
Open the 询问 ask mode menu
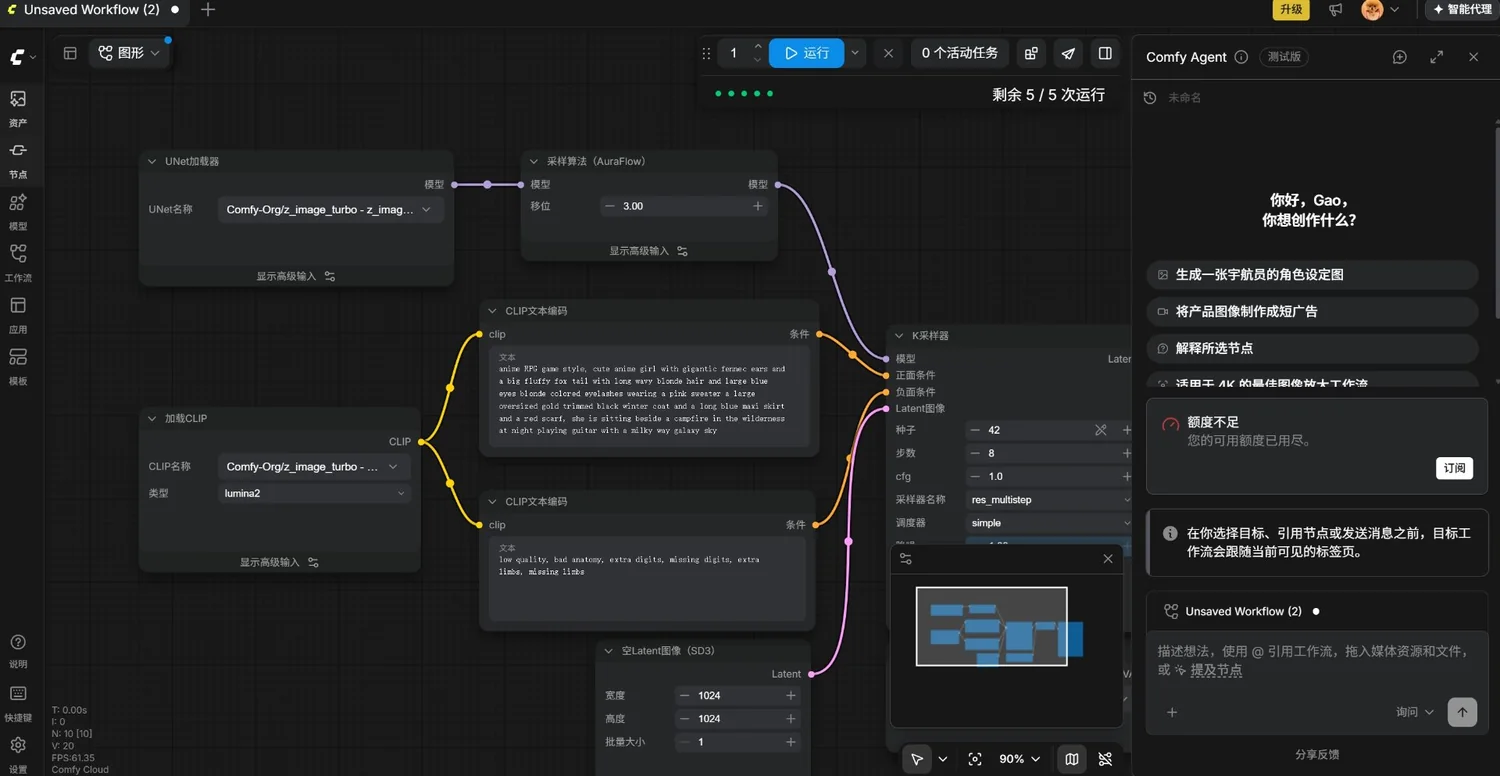click(1415, 712)
